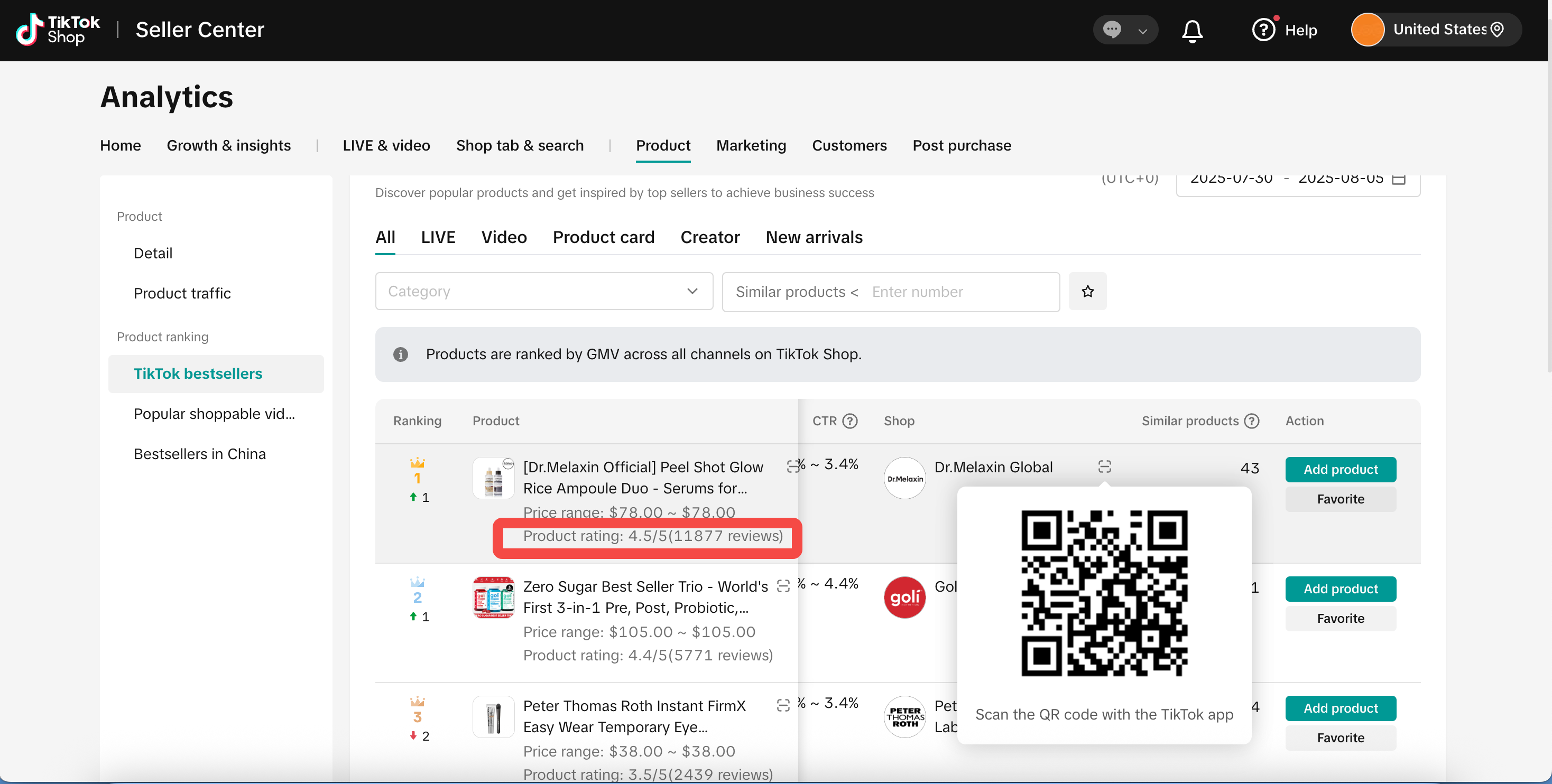The width and height of the screenshot is (1552, 784).
Task: Select New arrivals tab
Action: [814, 237]
